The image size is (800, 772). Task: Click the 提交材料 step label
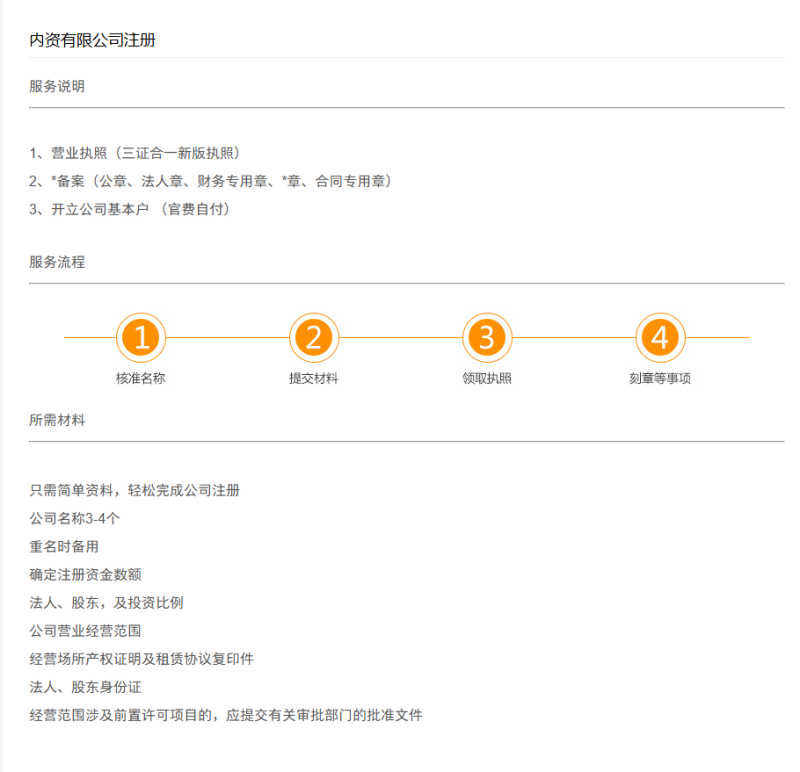click(314, 379)
